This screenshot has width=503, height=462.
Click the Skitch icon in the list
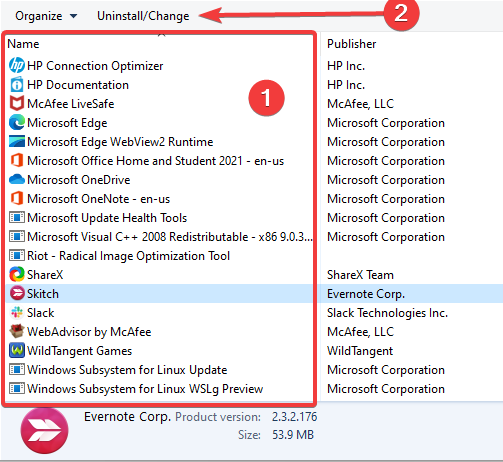(x=17, y=294)
